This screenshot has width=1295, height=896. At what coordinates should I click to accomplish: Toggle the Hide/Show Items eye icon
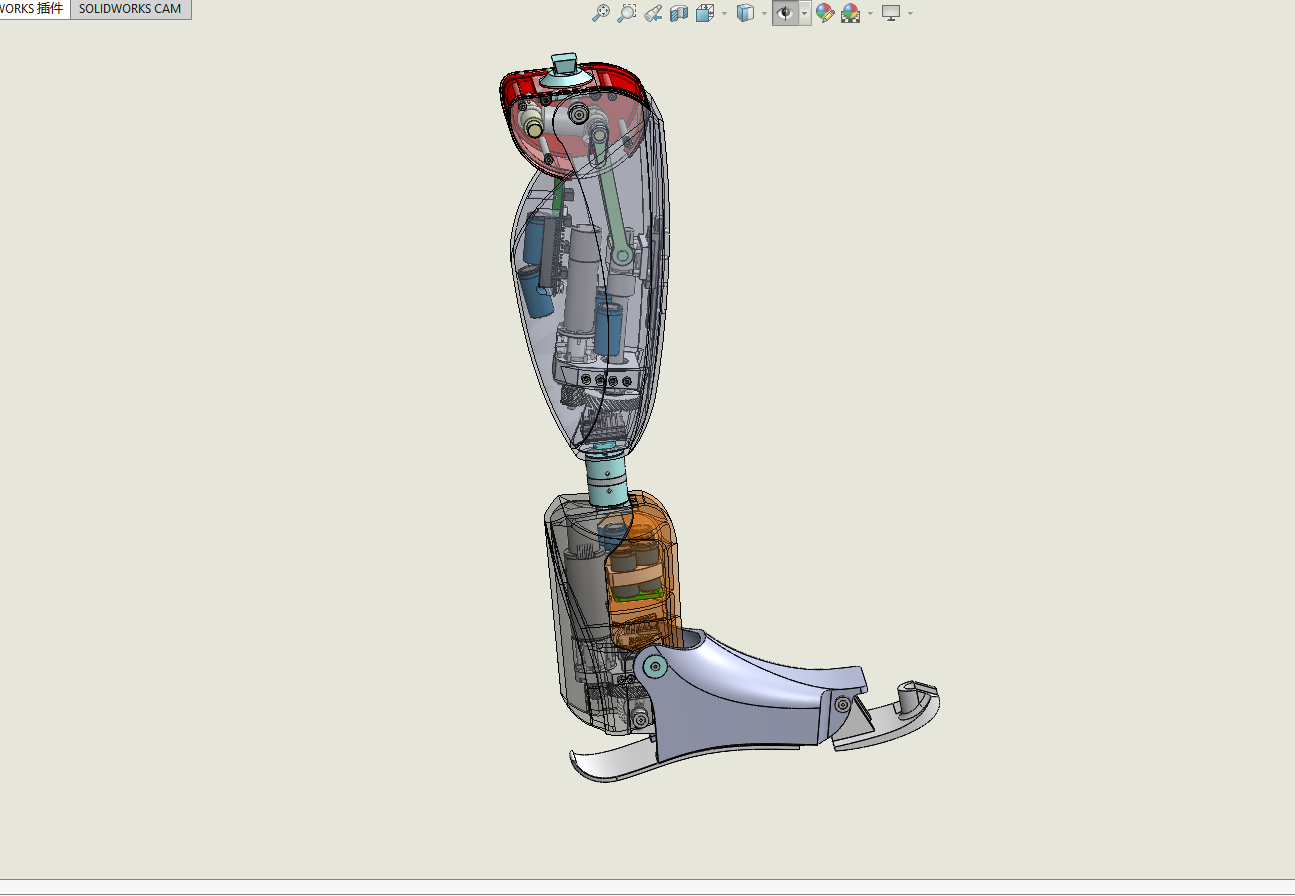[786, 13]
